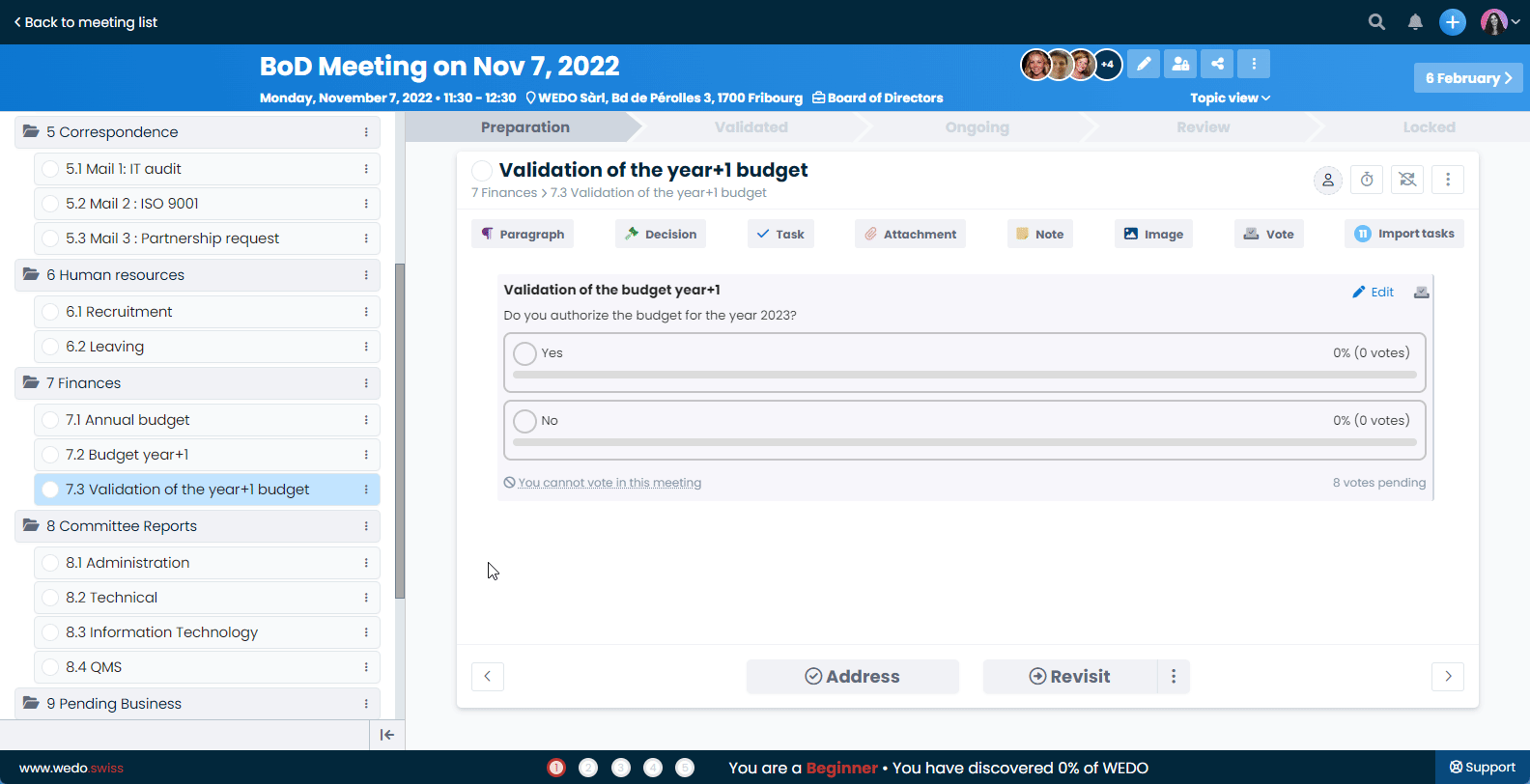This screenshot has width=1530, height=784.
Task: Click Import tasks button
Action: click(x=1404, y=234)
